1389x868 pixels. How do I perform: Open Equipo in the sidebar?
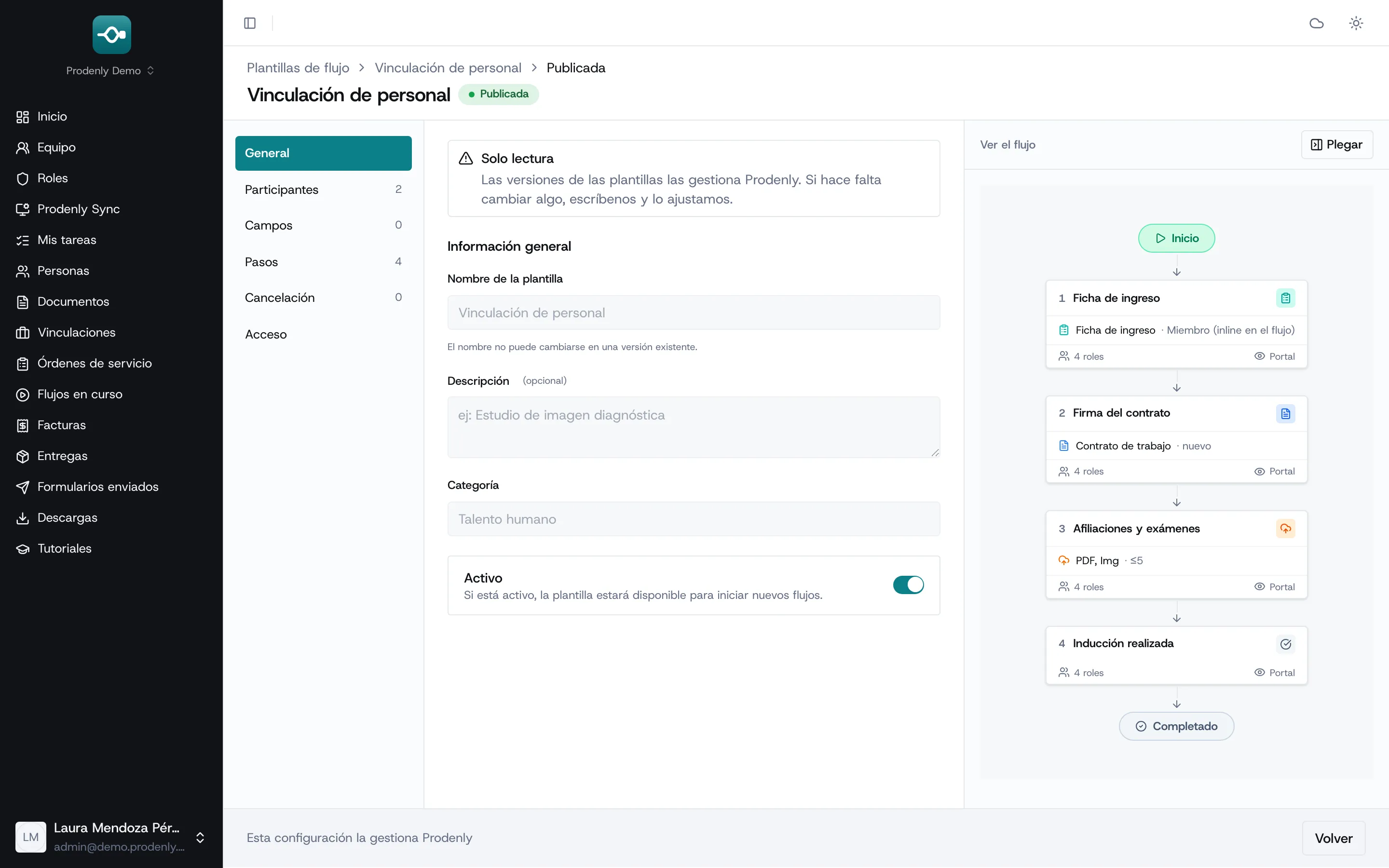[x=111, y=148]
